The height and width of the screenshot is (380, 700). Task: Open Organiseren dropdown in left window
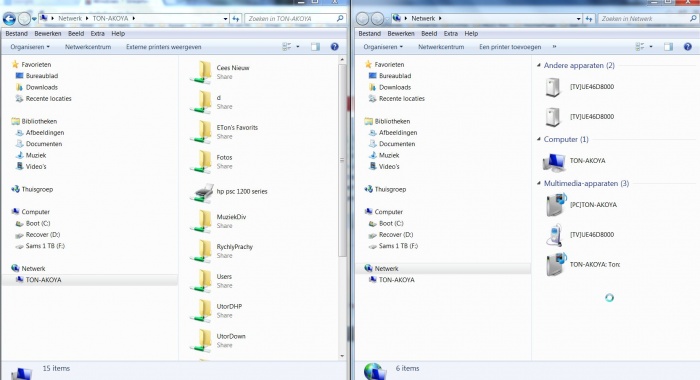tap(30, 47)
